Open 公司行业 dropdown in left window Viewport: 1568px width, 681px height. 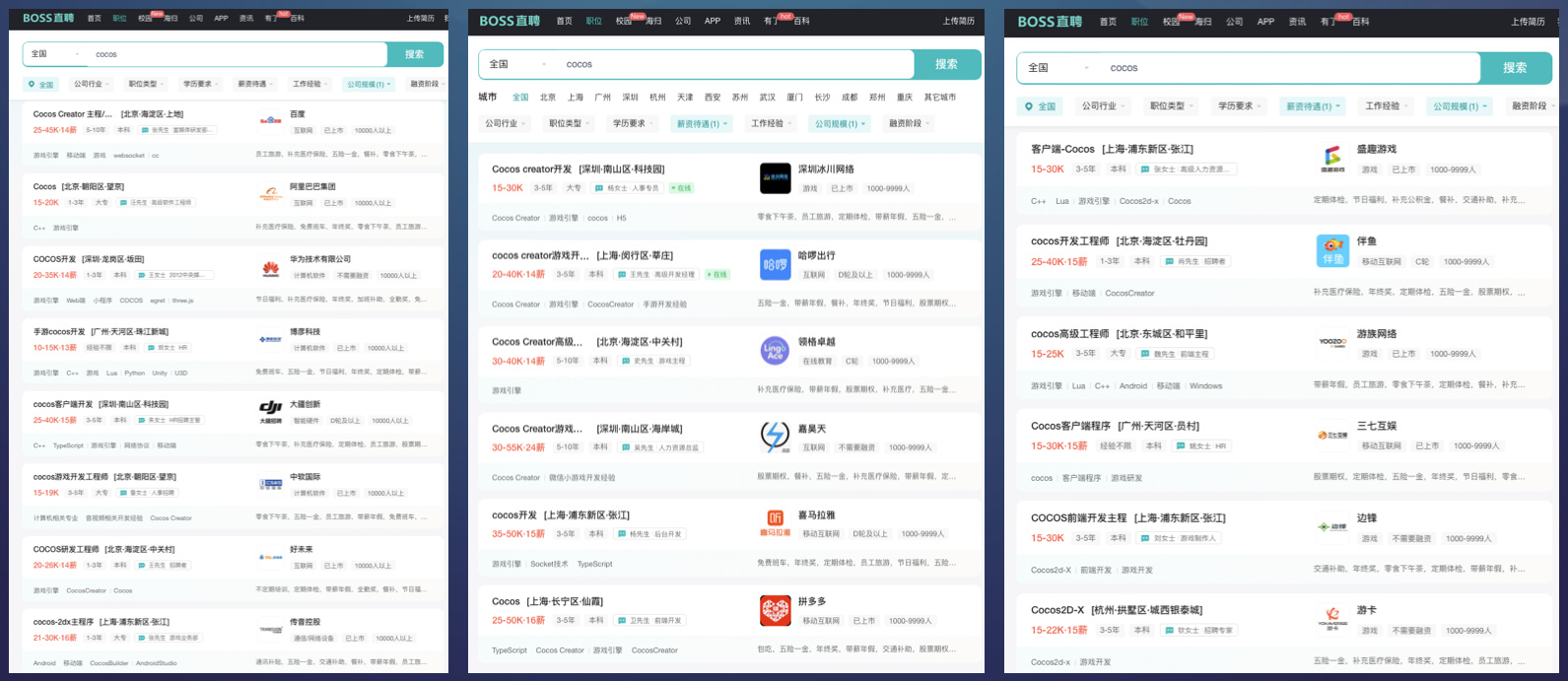click(92, 84)
